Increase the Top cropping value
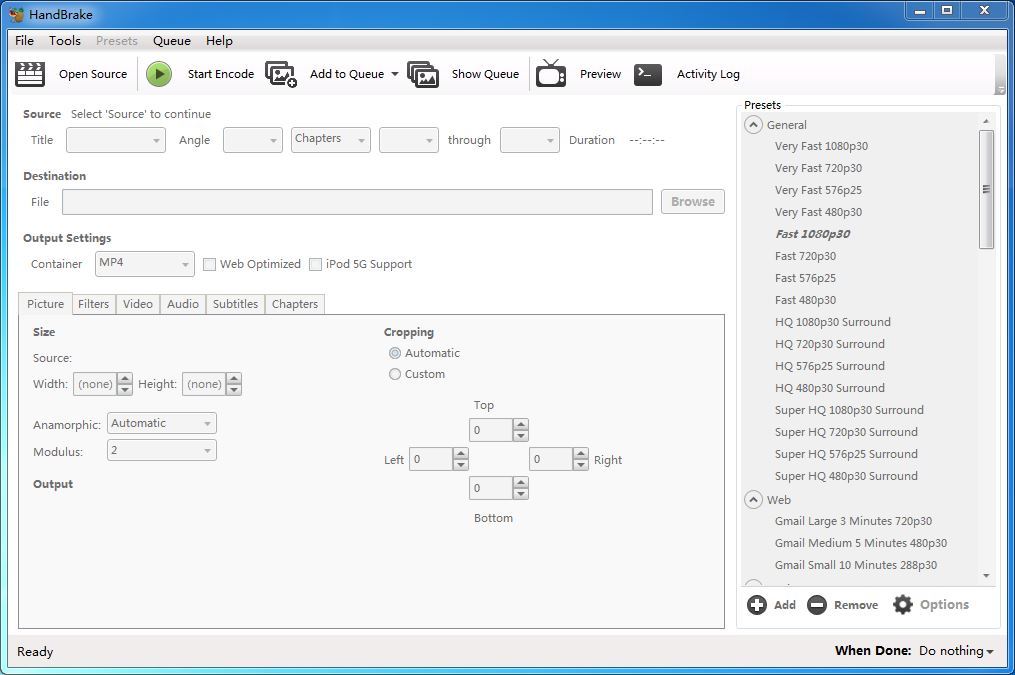The image size is (1015, 675). (x=520, y=425)
